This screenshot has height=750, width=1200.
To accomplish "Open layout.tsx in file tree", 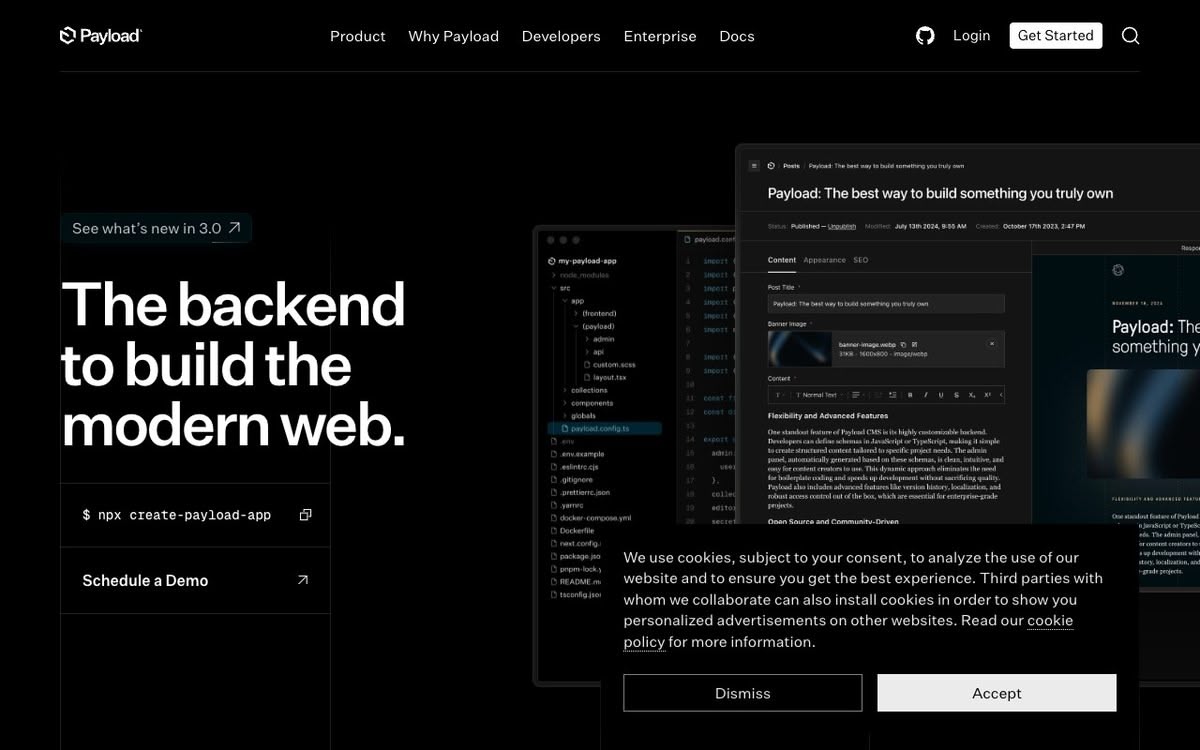I will [606, 378].
